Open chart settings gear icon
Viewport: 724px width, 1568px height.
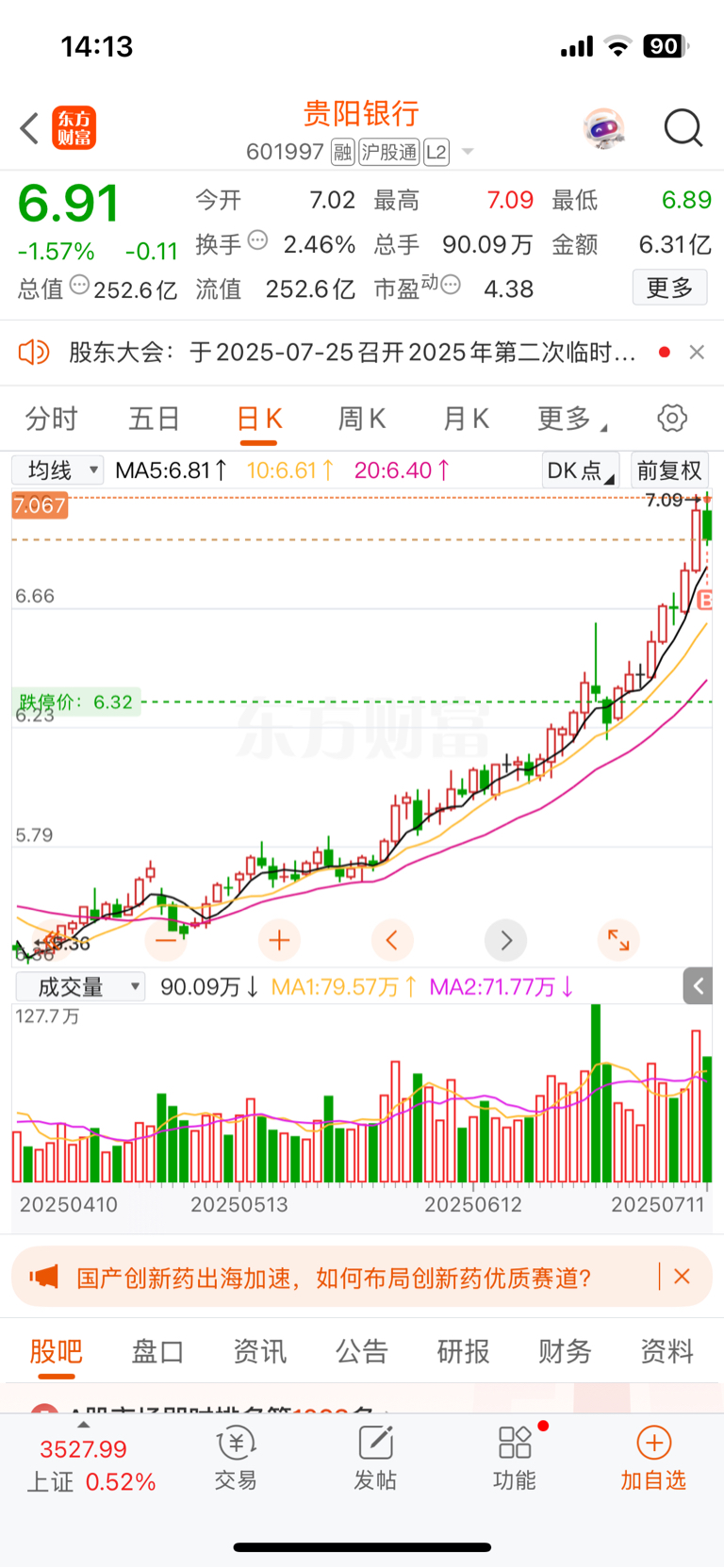click(x=672, y=419)
